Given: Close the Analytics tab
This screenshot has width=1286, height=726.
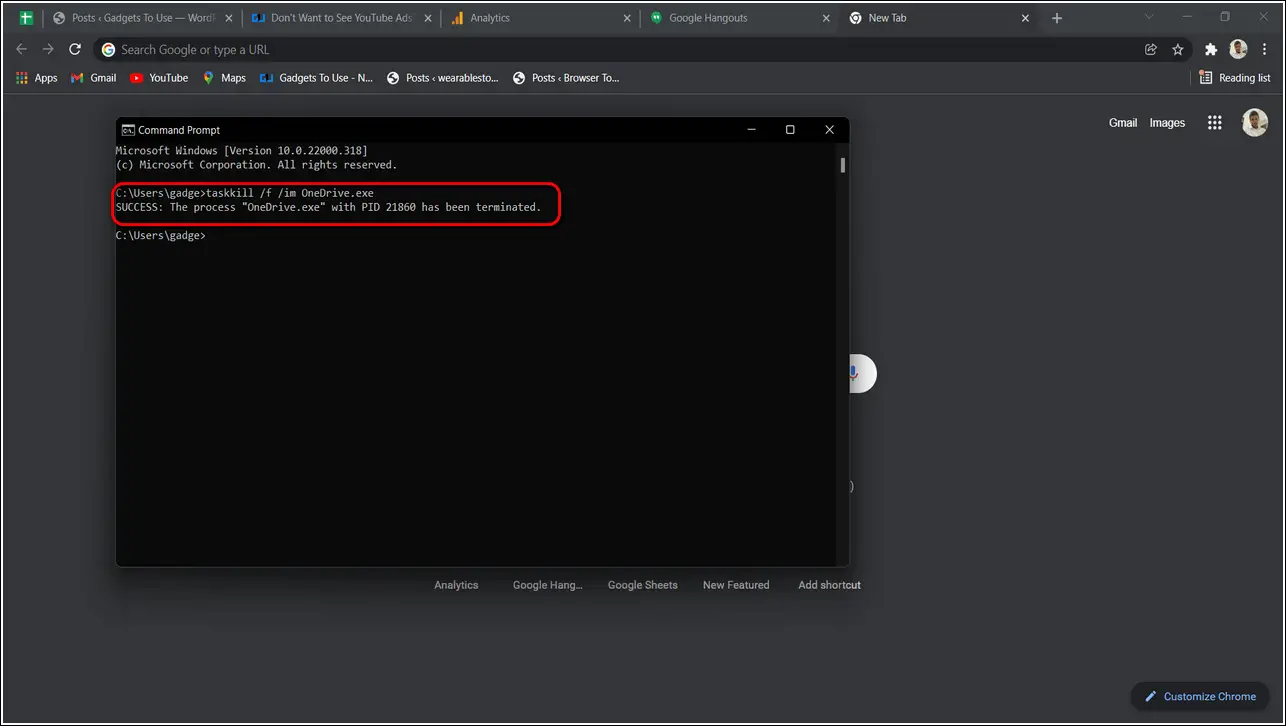Looking at the screenshot, I should pos(627,18).
